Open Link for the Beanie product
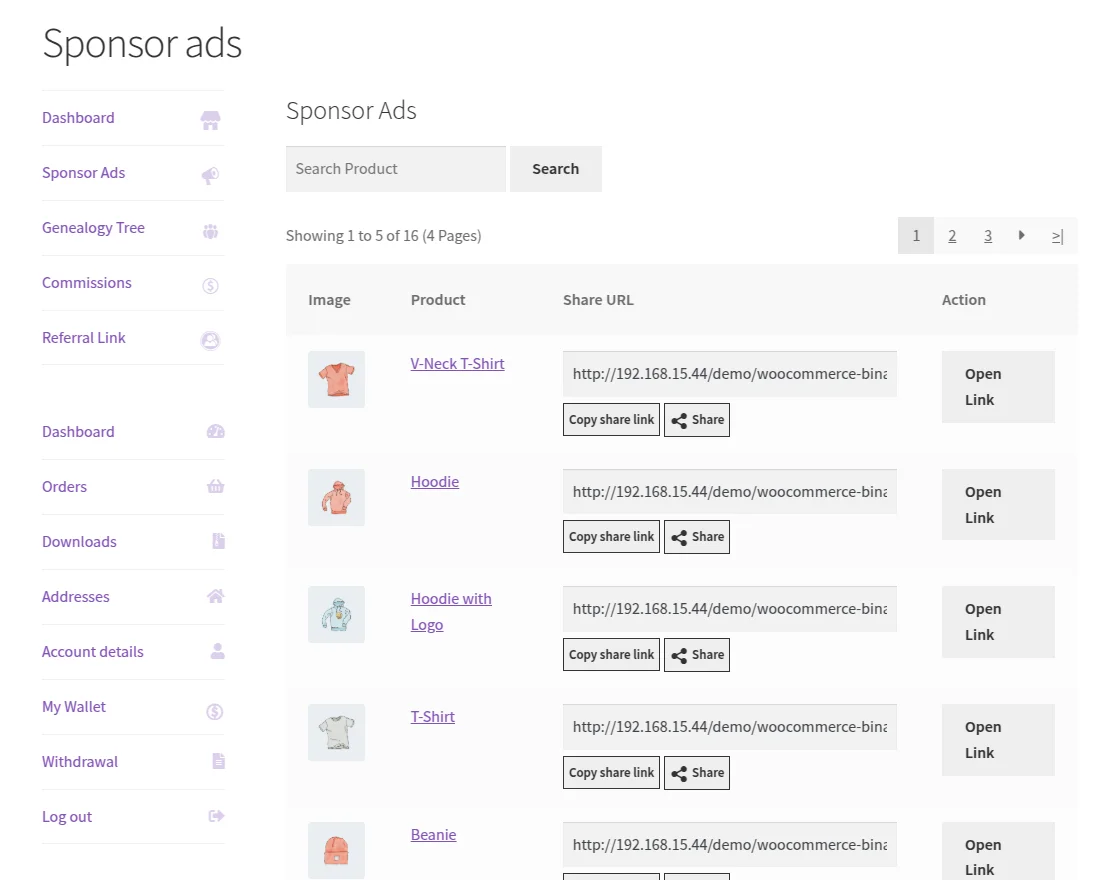This screenshot has height=880, width=1120. pos(997,855)
